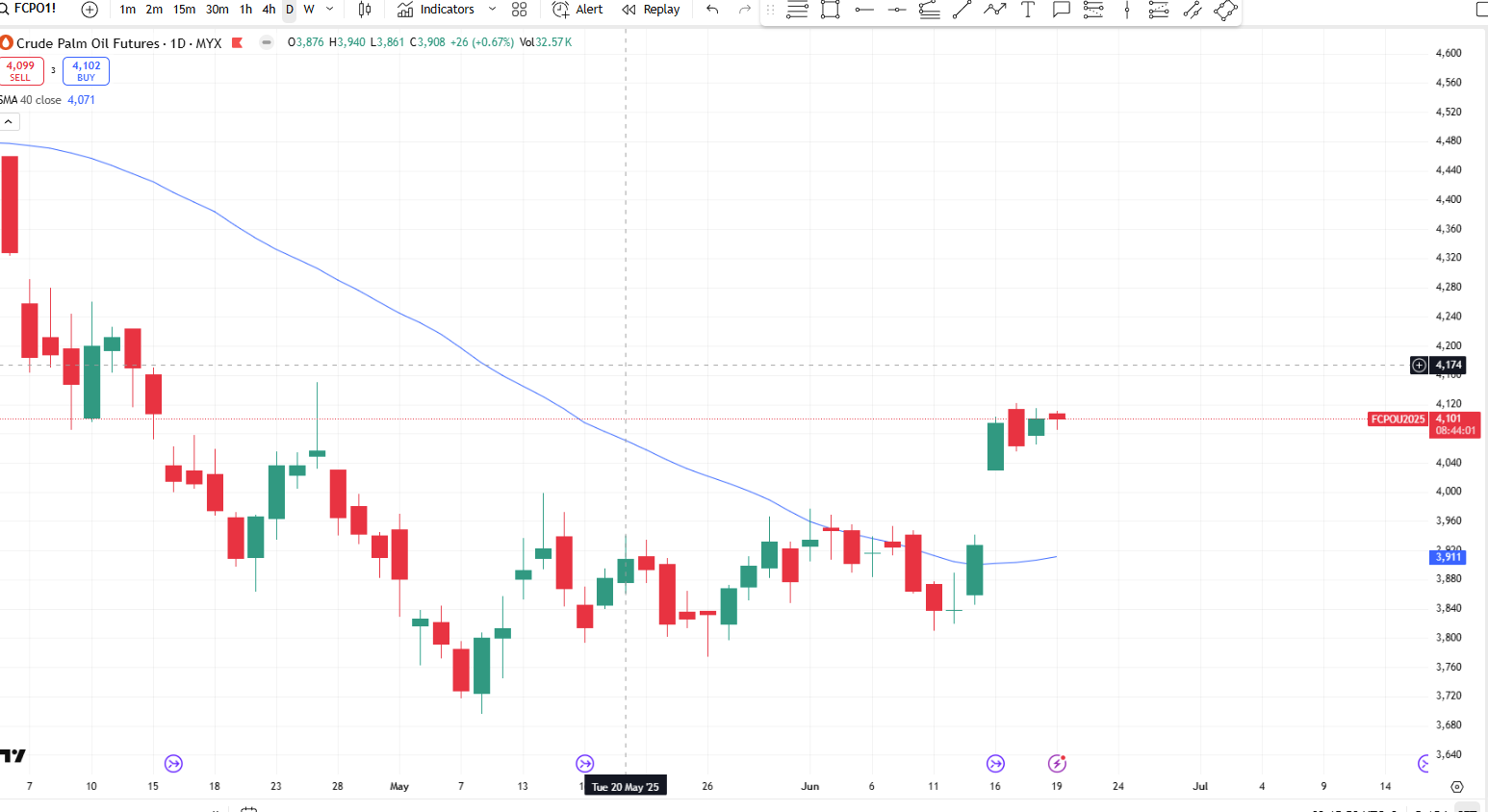Expand the timeframe interval dropdown arrow
Screen dimensions: 1488x812
pyautogui.click(x=330, y=10)
